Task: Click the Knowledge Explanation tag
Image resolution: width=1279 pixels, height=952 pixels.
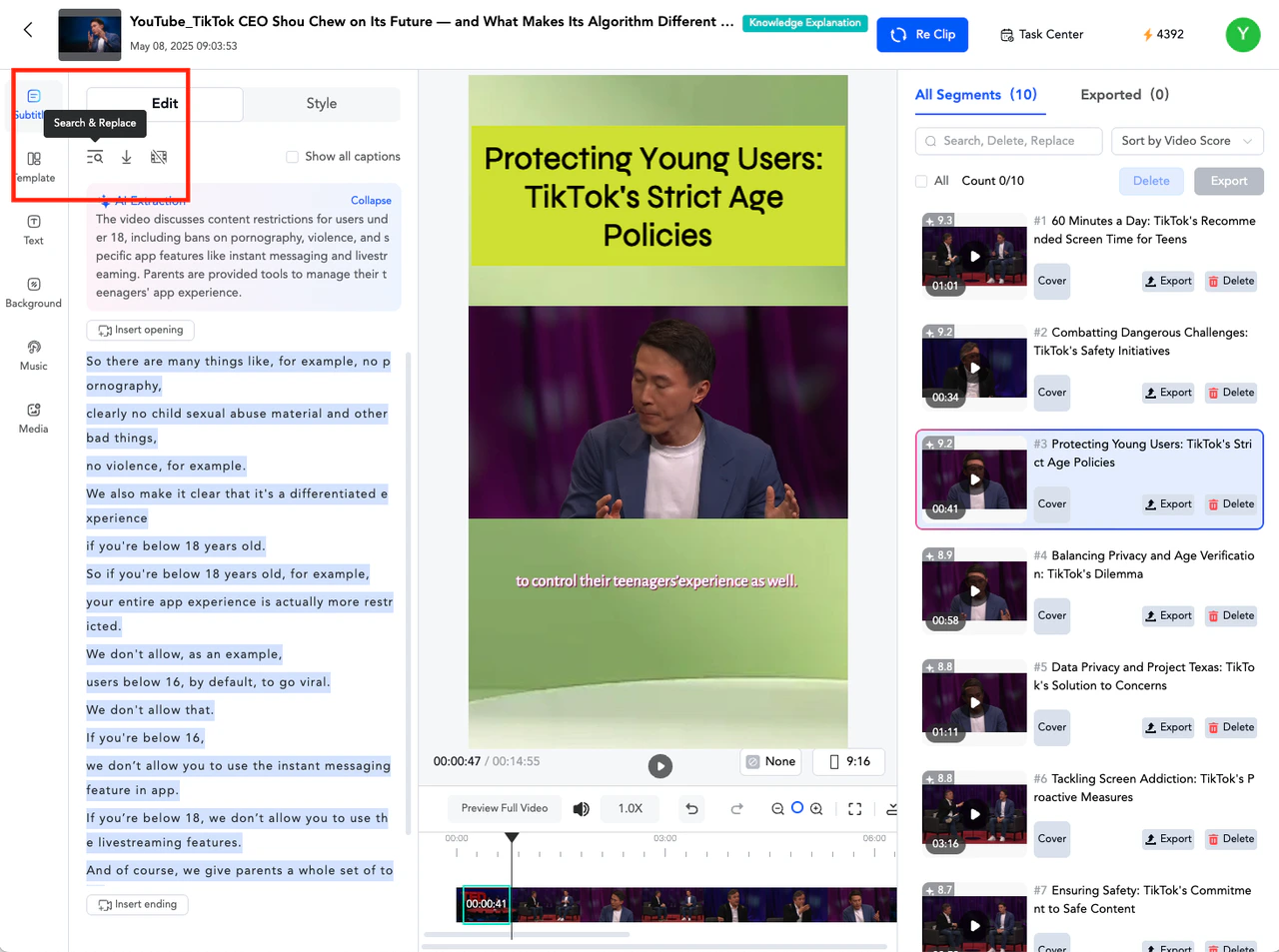Action: pos(805,23)
